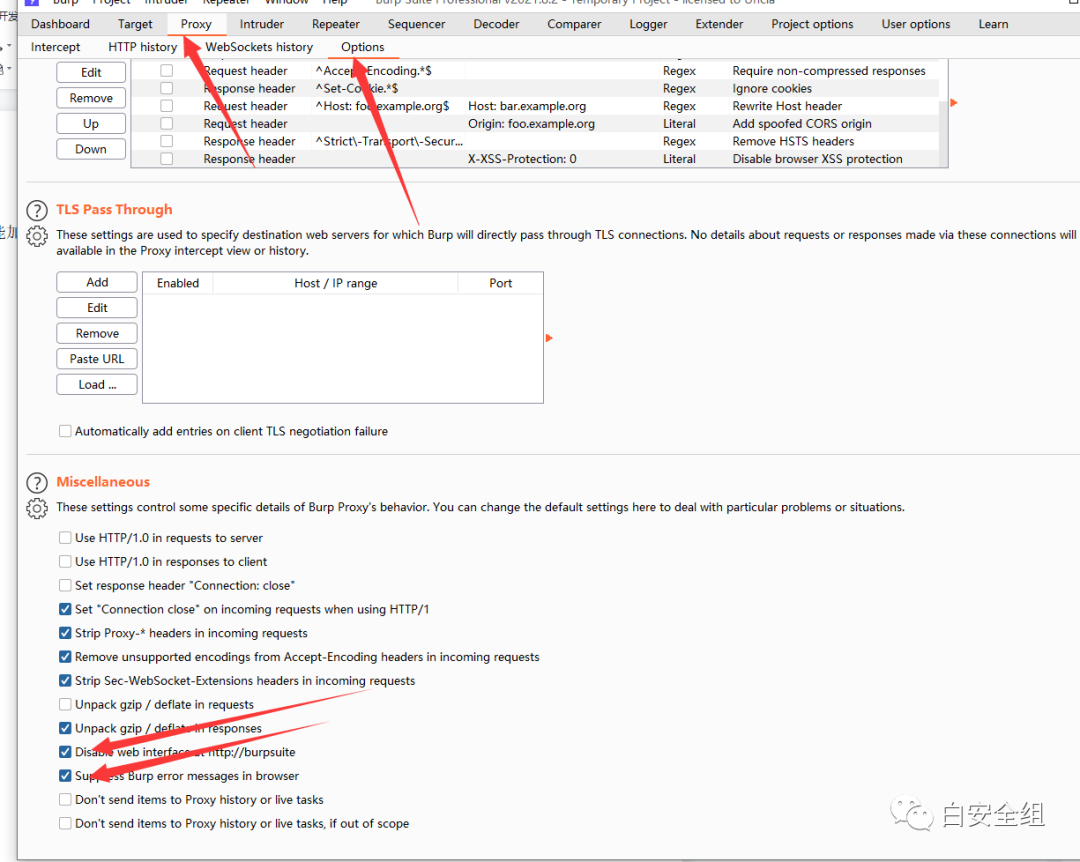Open the Repeater tab
The image size is (1080, 862).
pyautogui.click(x=335, y=24)
